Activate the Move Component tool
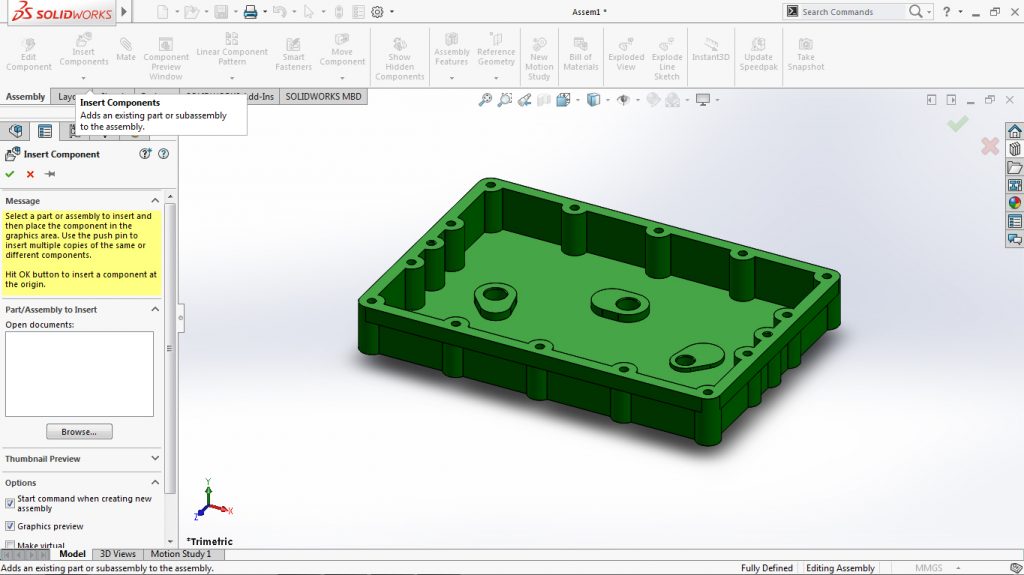The height and width of the screenshot is (575, 1024). click(342, 48)
